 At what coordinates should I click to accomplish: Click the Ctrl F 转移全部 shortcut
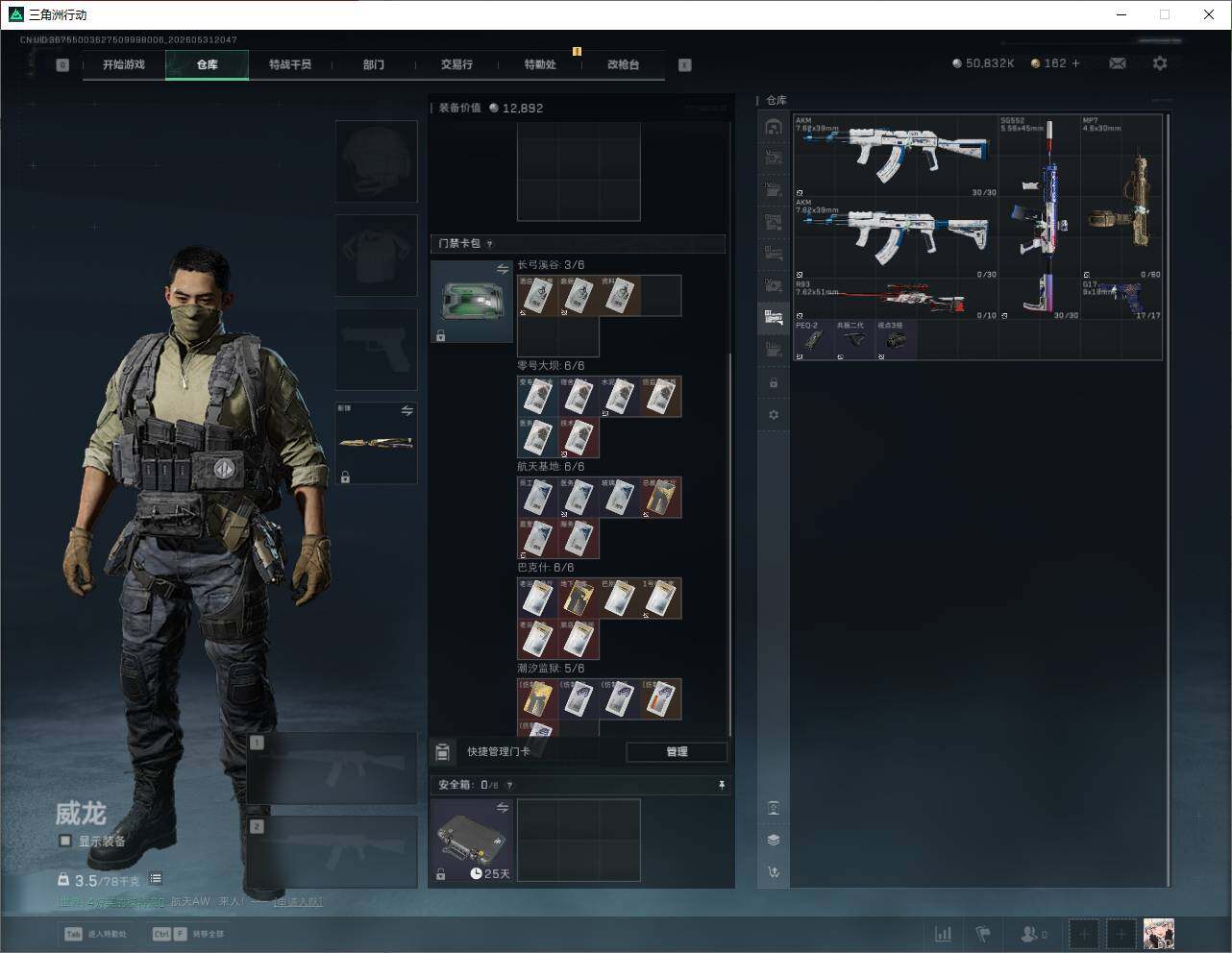(x=188, y=934)
